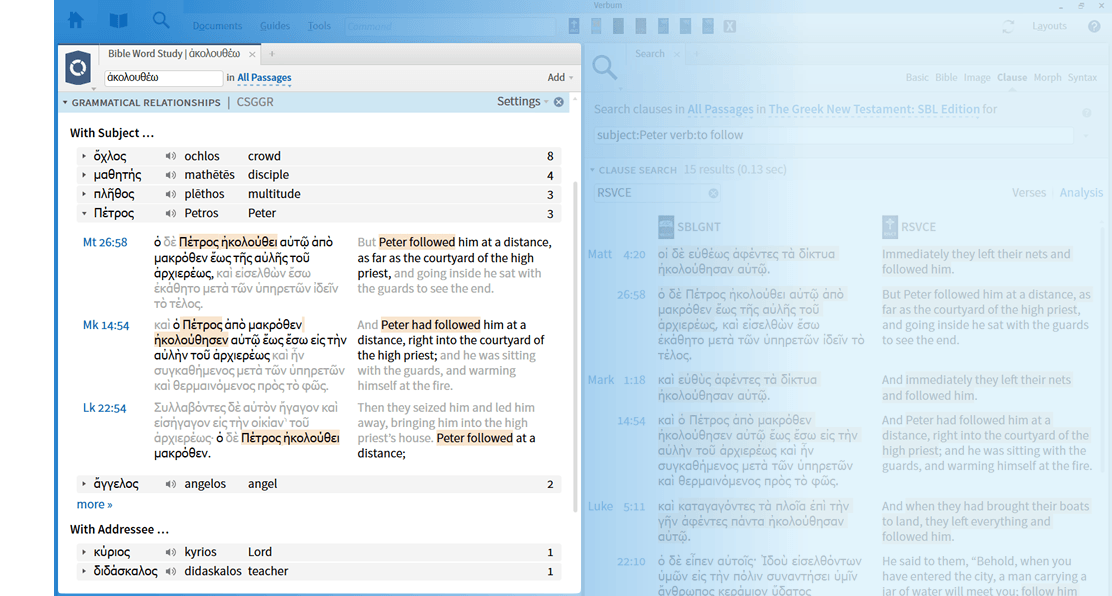Open the Mk 14:54 reference link

click(106, 326)
